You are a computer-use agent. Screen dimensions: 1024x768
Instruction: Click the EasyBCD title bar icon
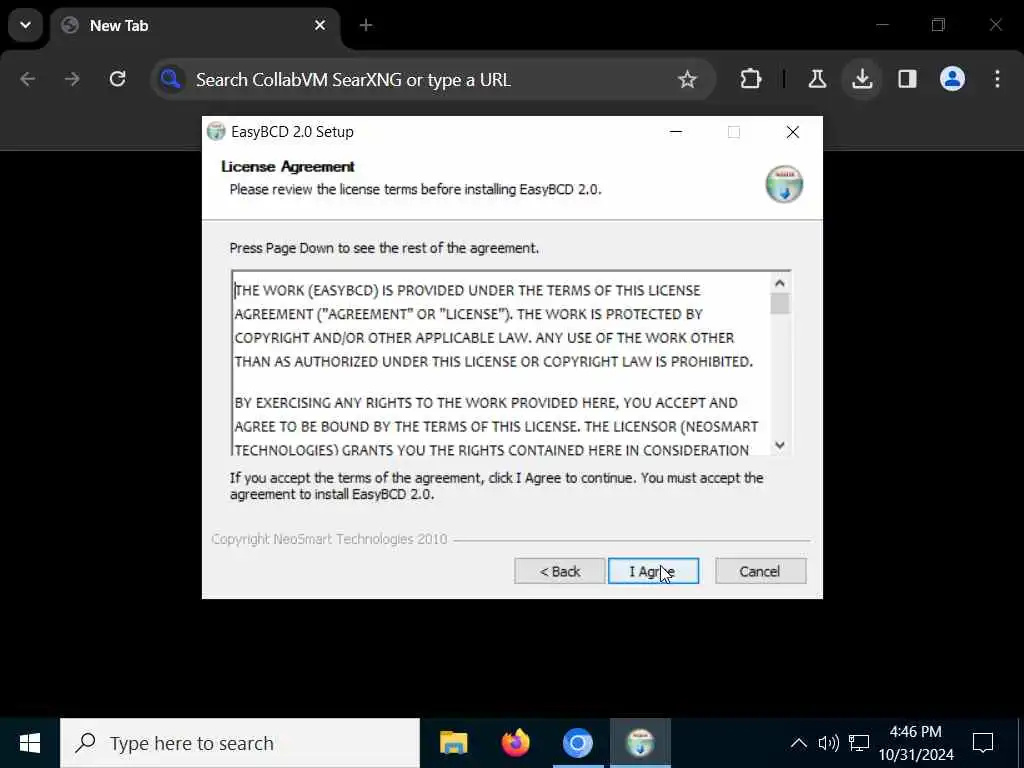pos(216,131)
